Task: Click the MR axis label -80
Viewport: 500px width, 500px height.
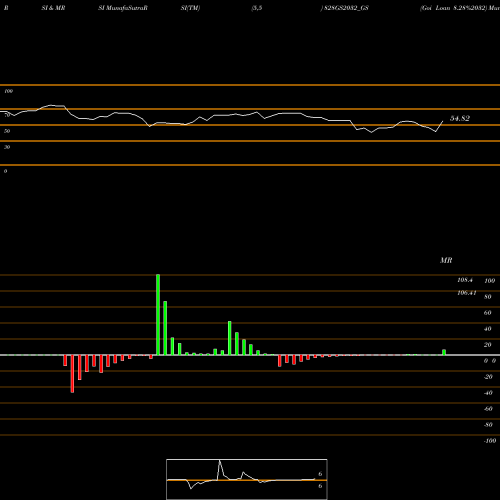Action: click(488, 425)
